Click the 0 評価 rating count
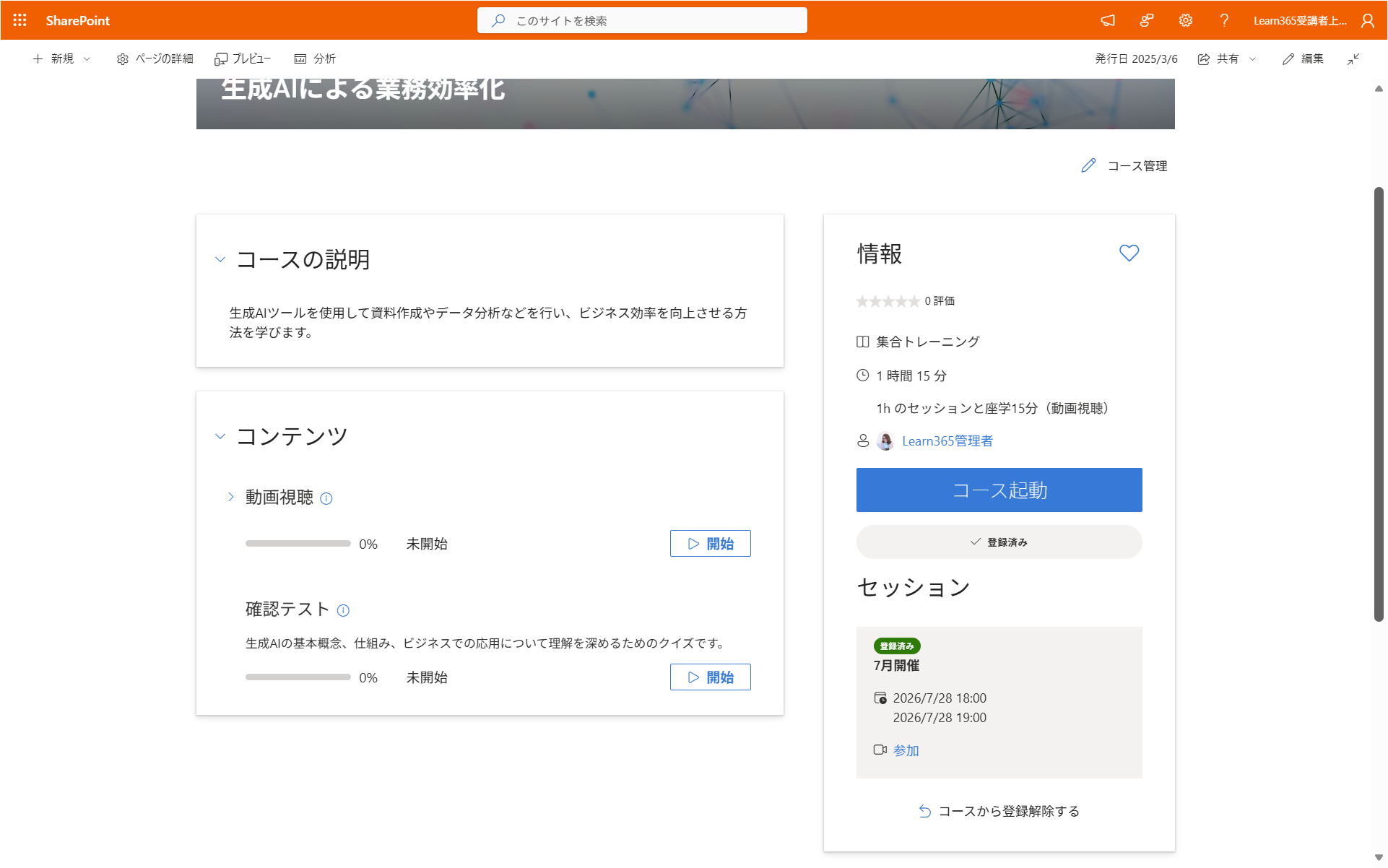This screenshot has width=1388, height=868. coord(940,300)
